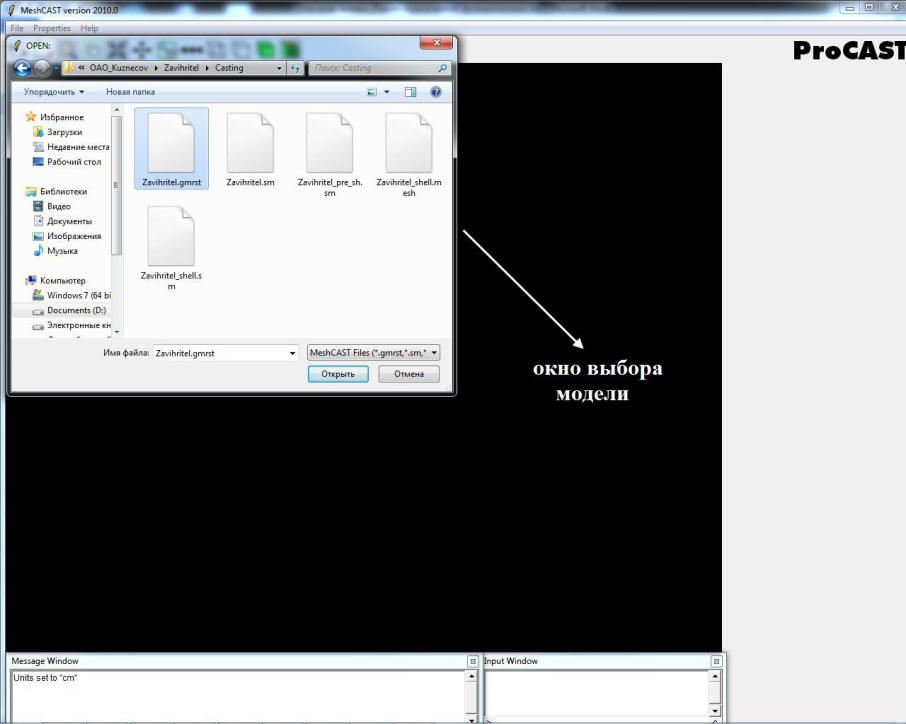Screen dimensions: 906x724
Task: Open the file name dropdown arrow
Action: tap(292, 353)
